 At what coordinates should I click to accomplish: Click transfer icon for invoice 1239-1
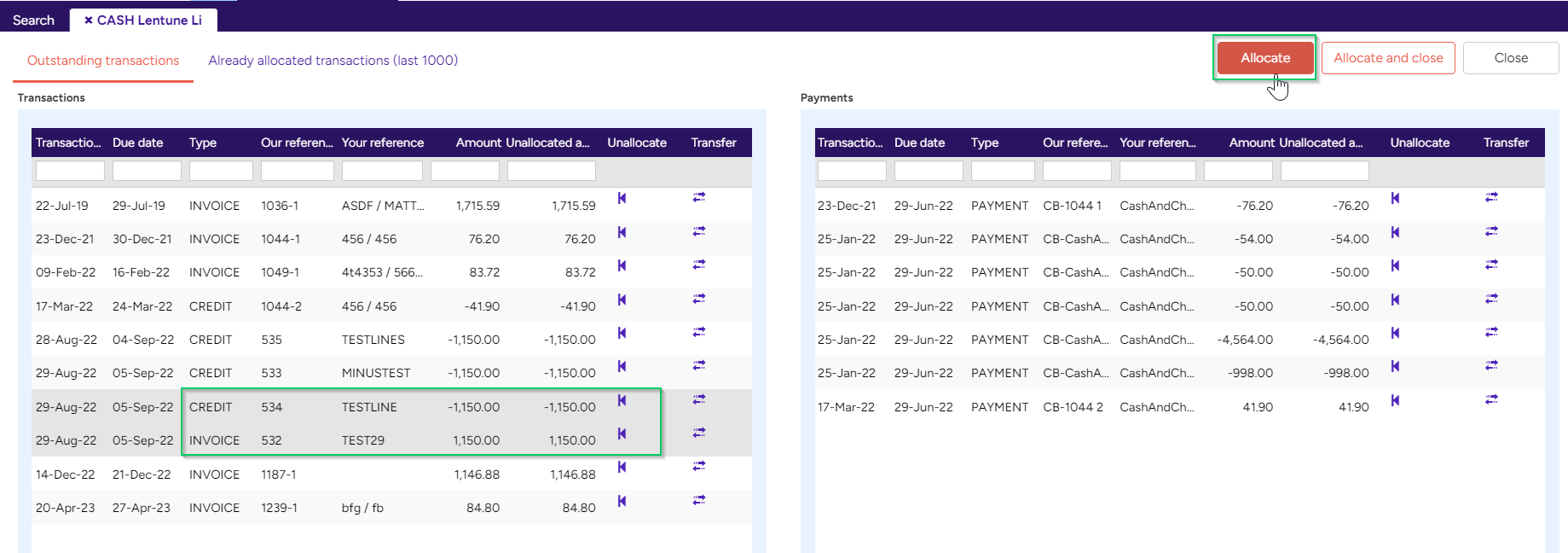(x=699, y=500)
